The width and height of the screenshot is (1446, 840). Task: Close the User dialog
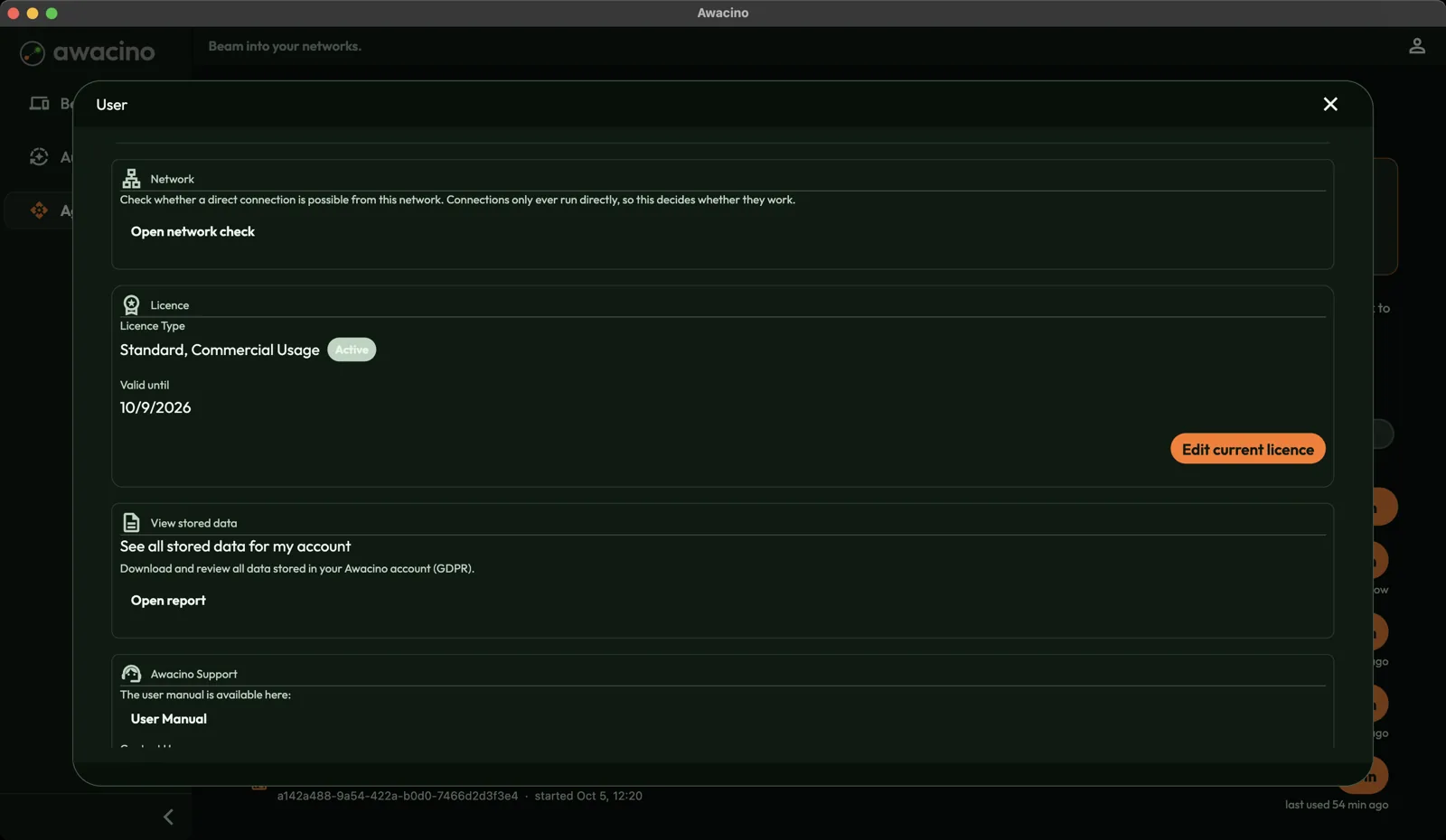tap(1330, 104)
